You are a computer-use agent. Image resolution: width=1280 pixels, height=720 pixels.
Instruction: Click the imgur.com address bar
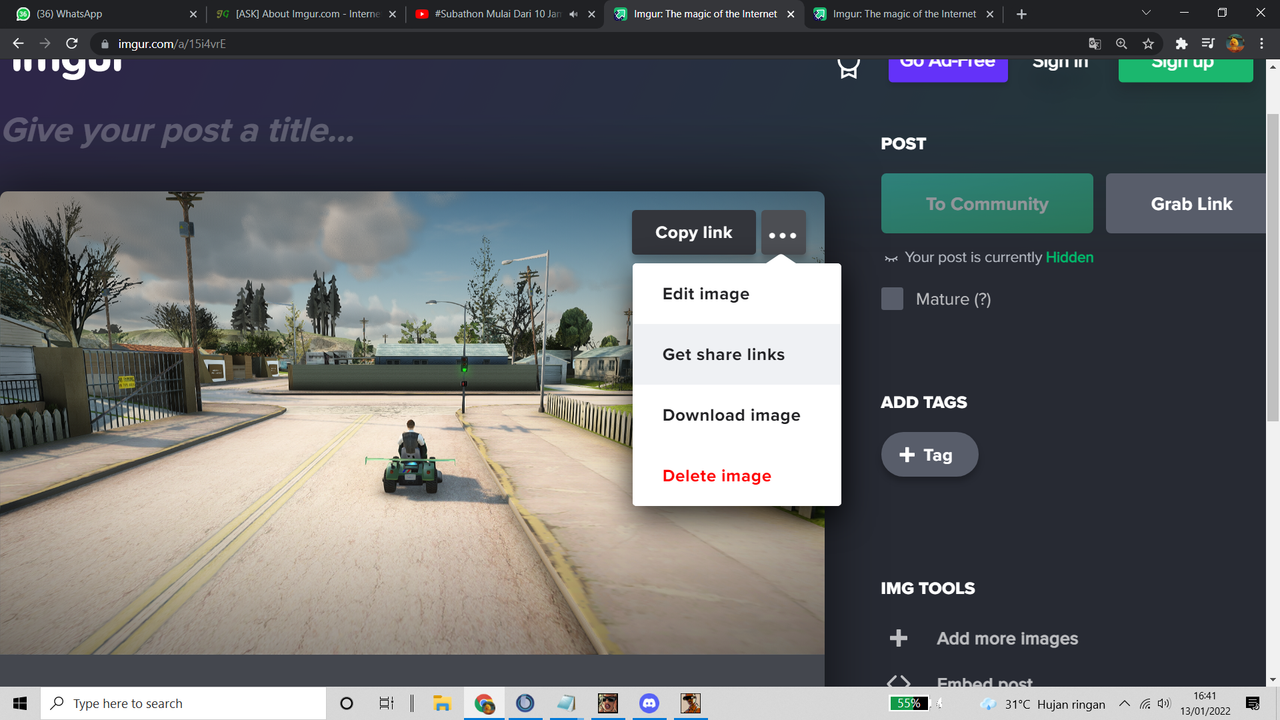click(590, 44)
